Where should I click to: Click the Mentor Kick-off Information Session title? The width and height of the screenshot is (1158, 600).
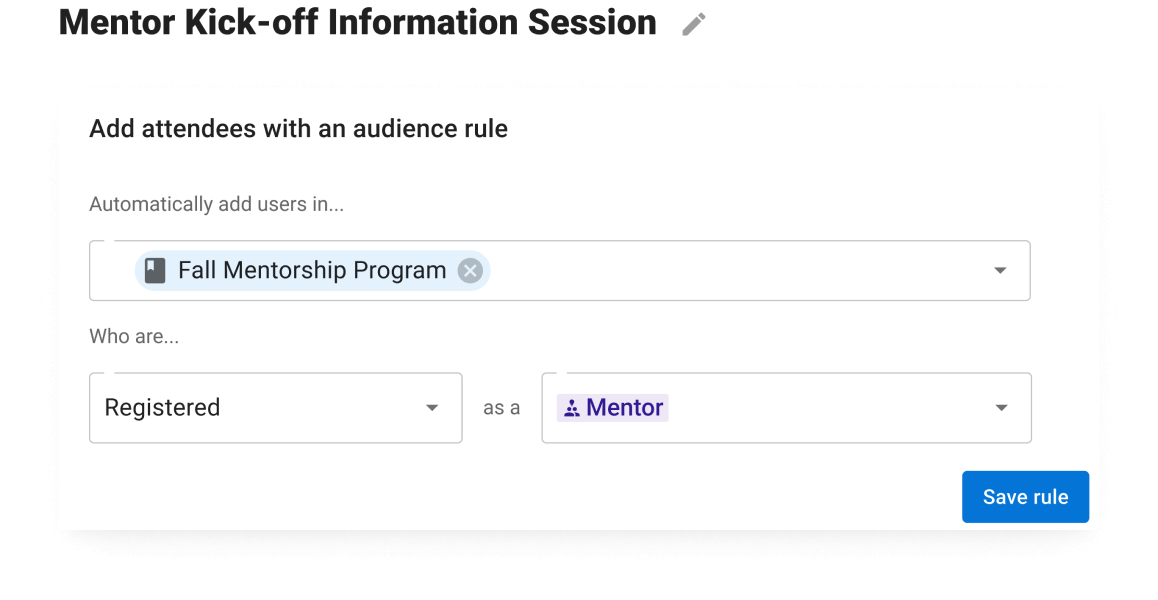tap(357, 23)
